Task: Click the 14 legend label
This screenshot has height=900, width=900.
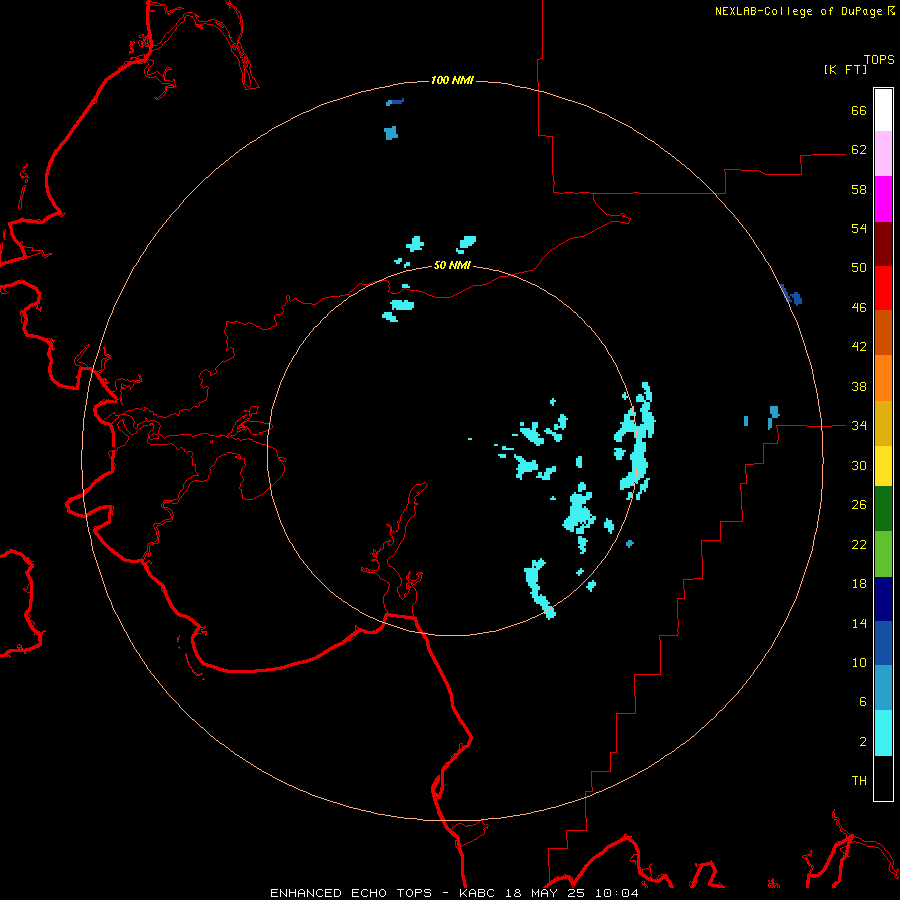Action: click(859, 623)
